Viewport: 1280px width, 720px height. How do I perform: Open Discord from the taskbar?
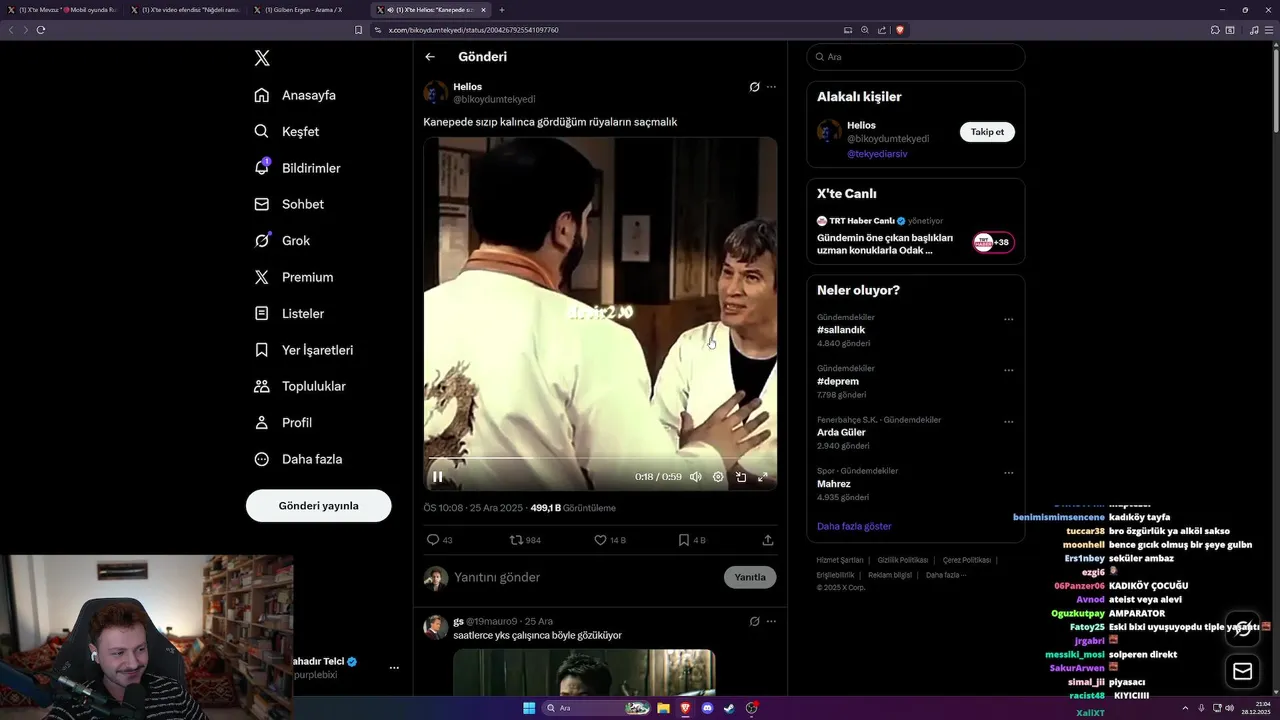click(x=707, y=708)
